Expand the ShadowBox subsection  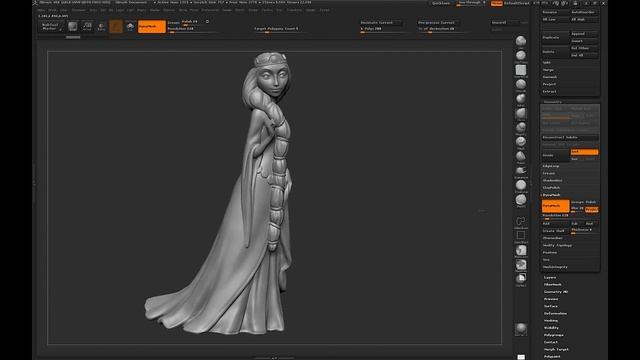click(552, 180)
